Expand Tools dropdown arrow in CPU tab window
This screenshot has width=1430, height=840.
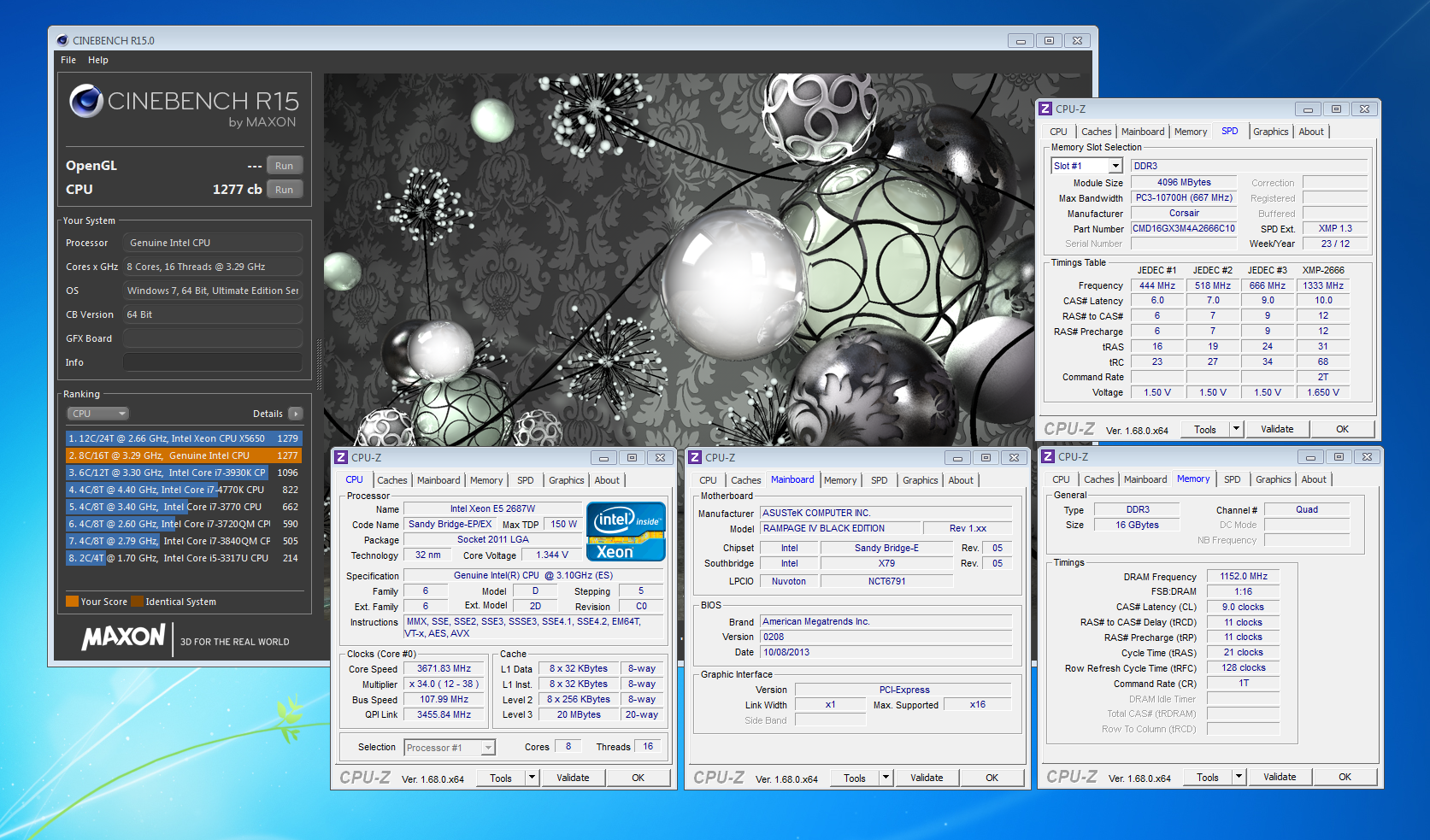pos(532,778)
